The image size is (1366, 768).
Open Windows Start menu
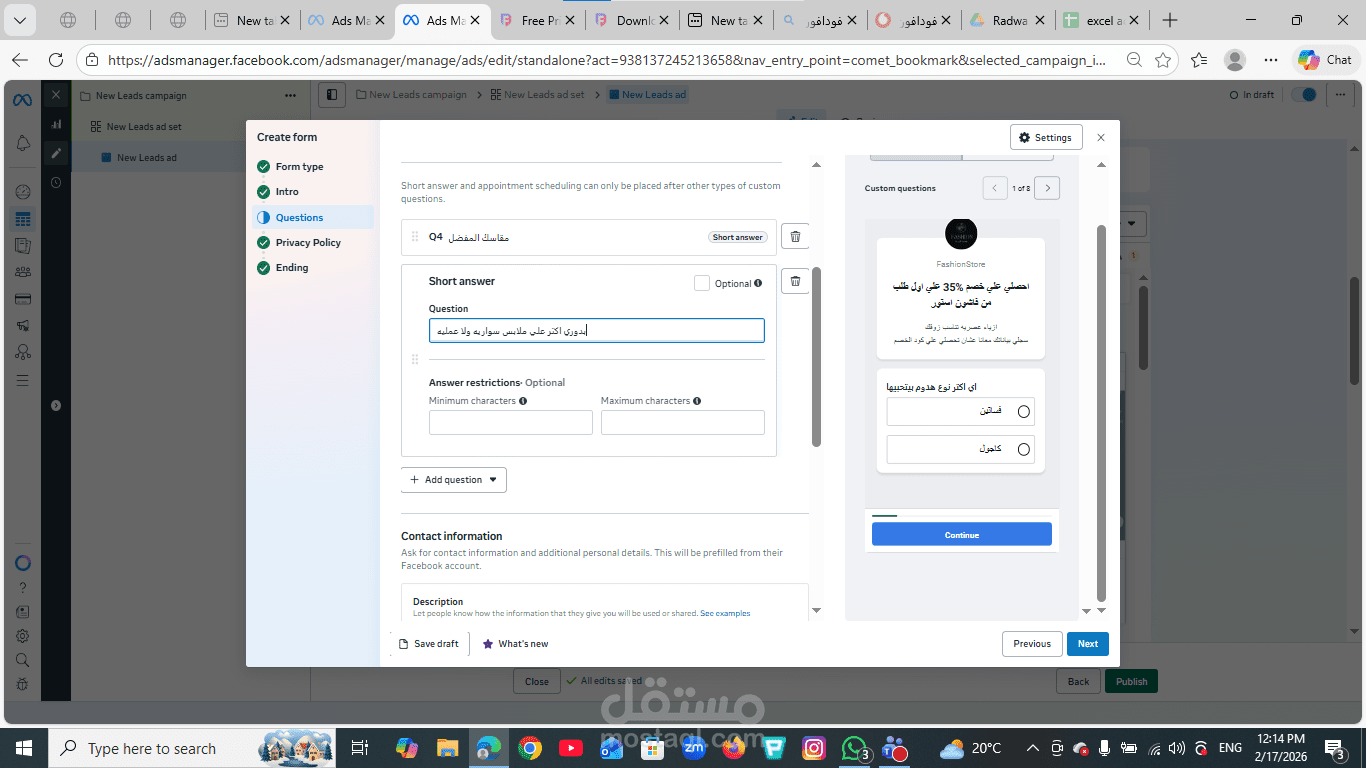tap(23, 748)
